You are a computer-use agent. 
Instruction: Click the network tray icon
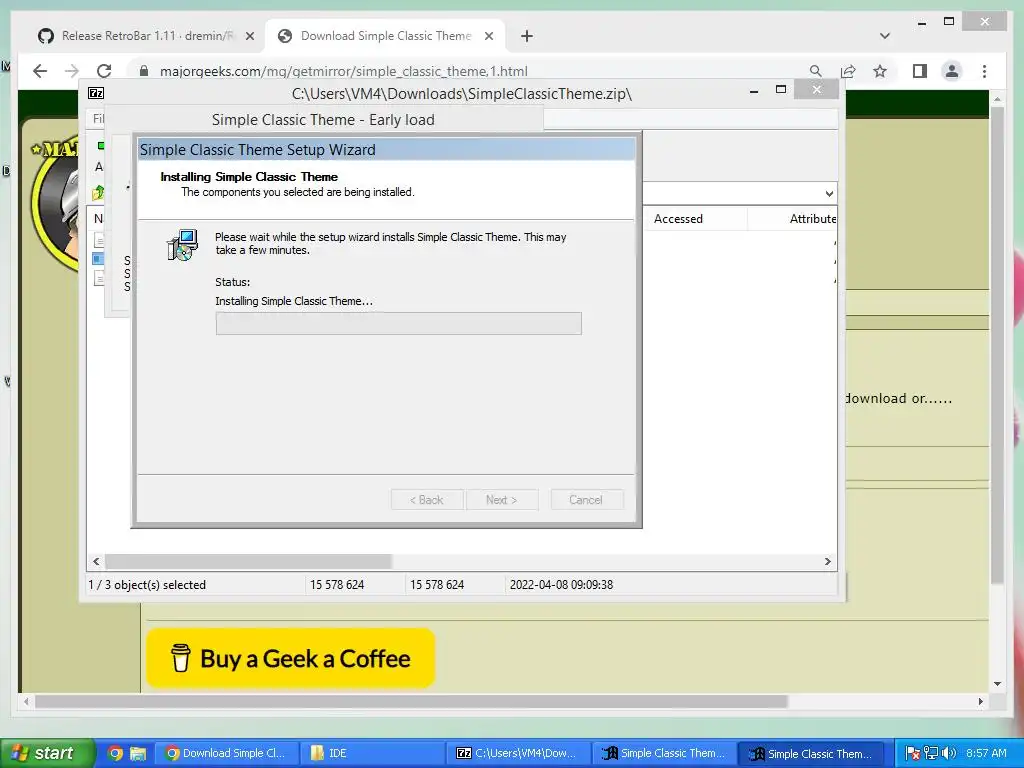pyautogui.click(x=931, y=754)
